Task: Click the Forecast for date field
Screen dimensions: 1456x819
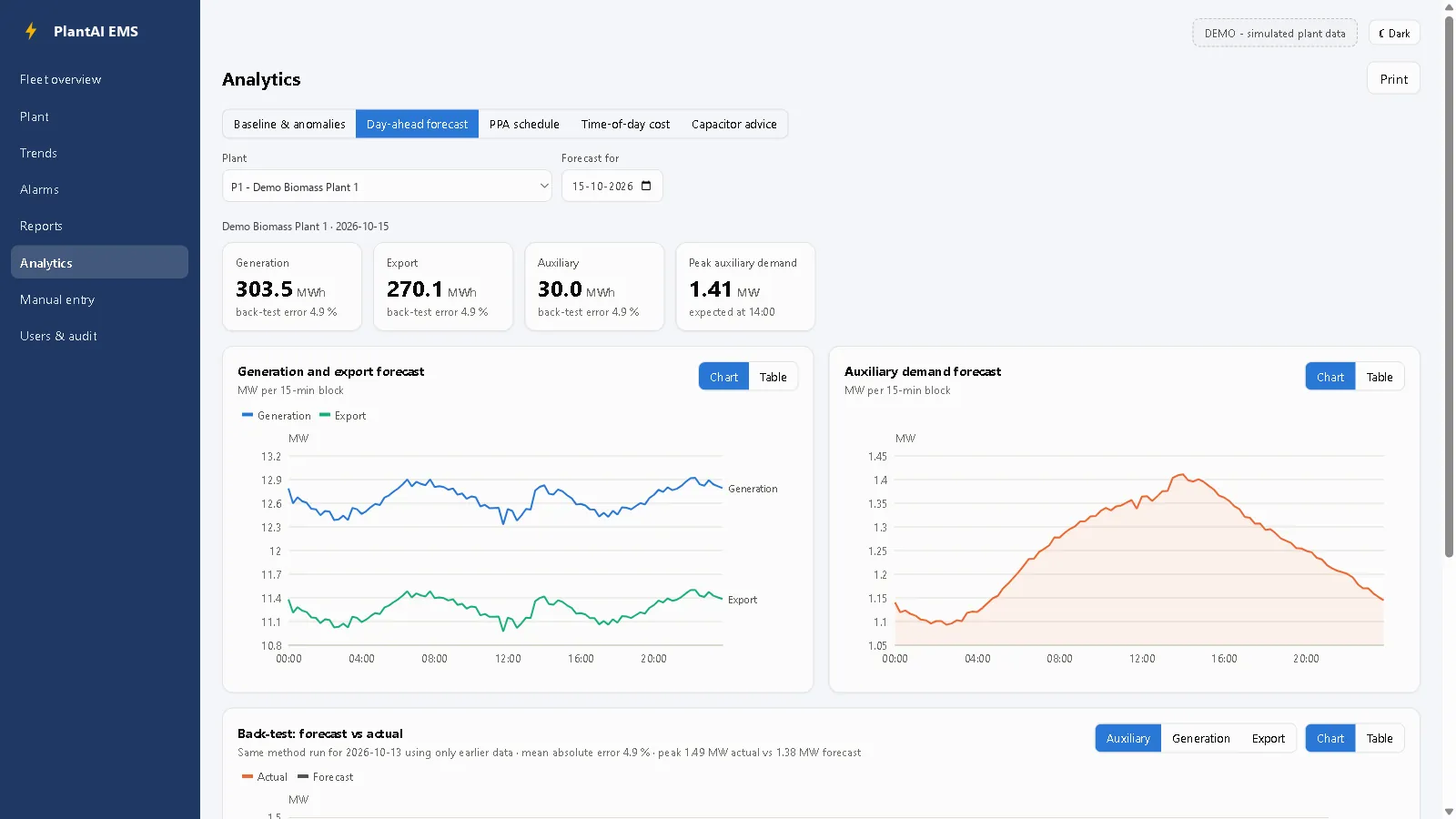Action: (612, 186)
